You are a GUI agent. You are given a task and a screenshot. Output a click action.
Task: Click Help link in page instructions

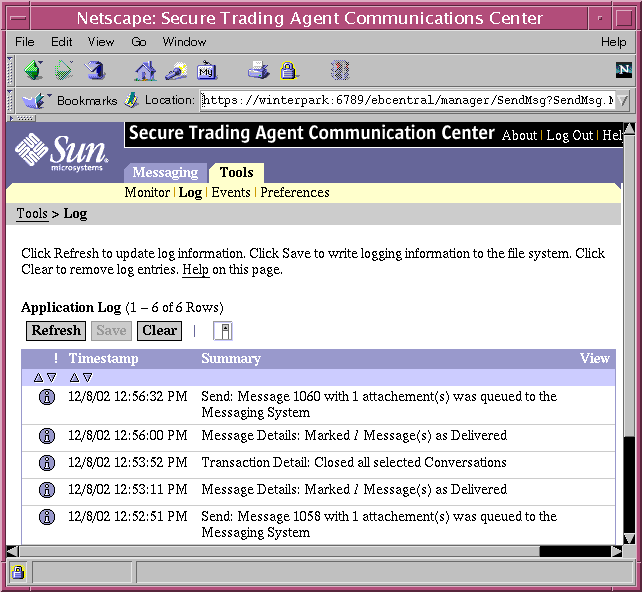click(x=195, y=270)
